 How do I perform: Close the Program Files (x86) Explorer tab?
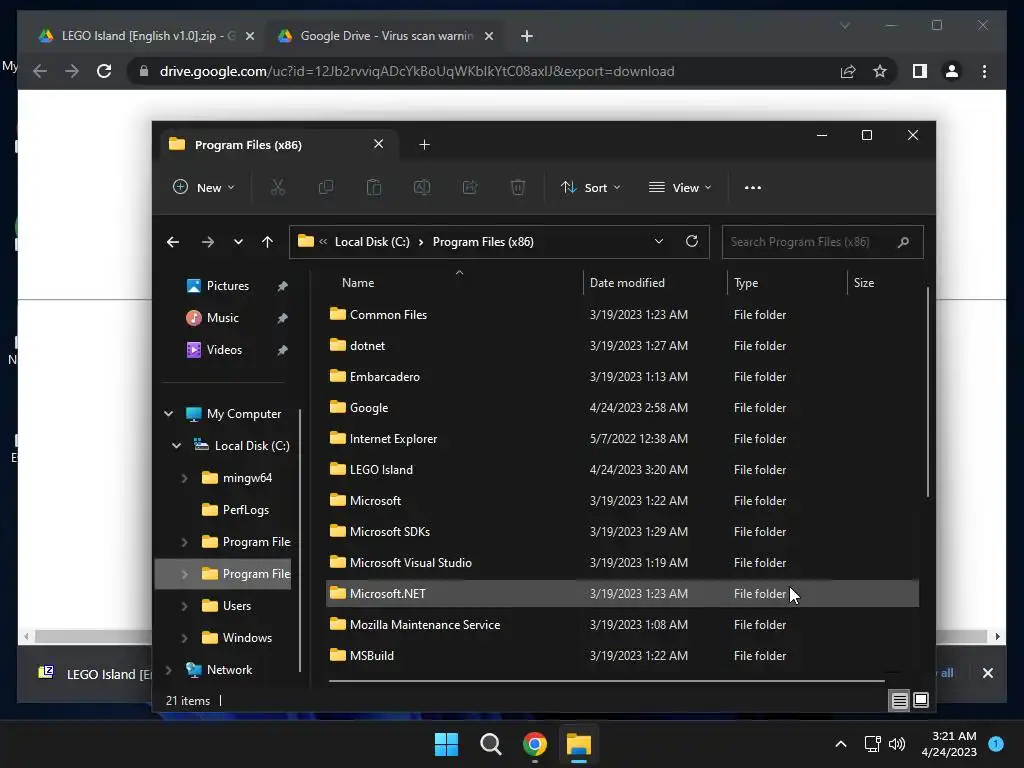coord(378,144)
